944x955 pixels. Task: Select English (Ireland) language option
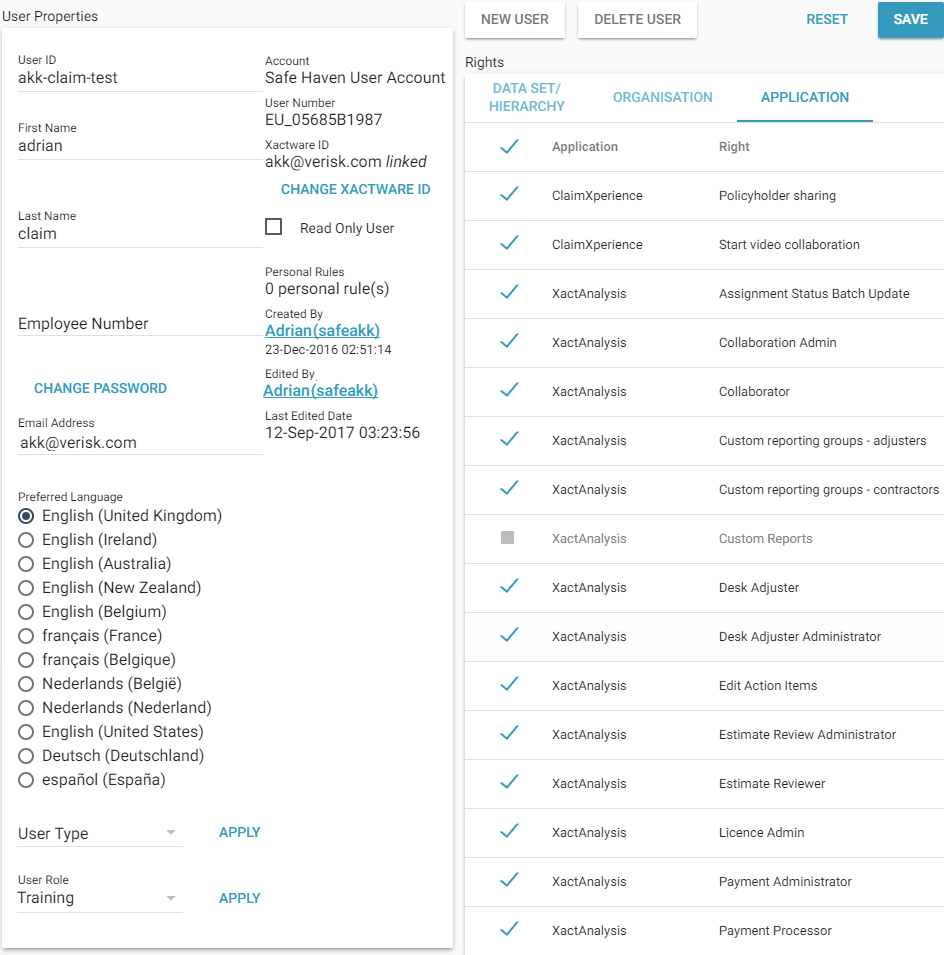[x=27, y=540]
